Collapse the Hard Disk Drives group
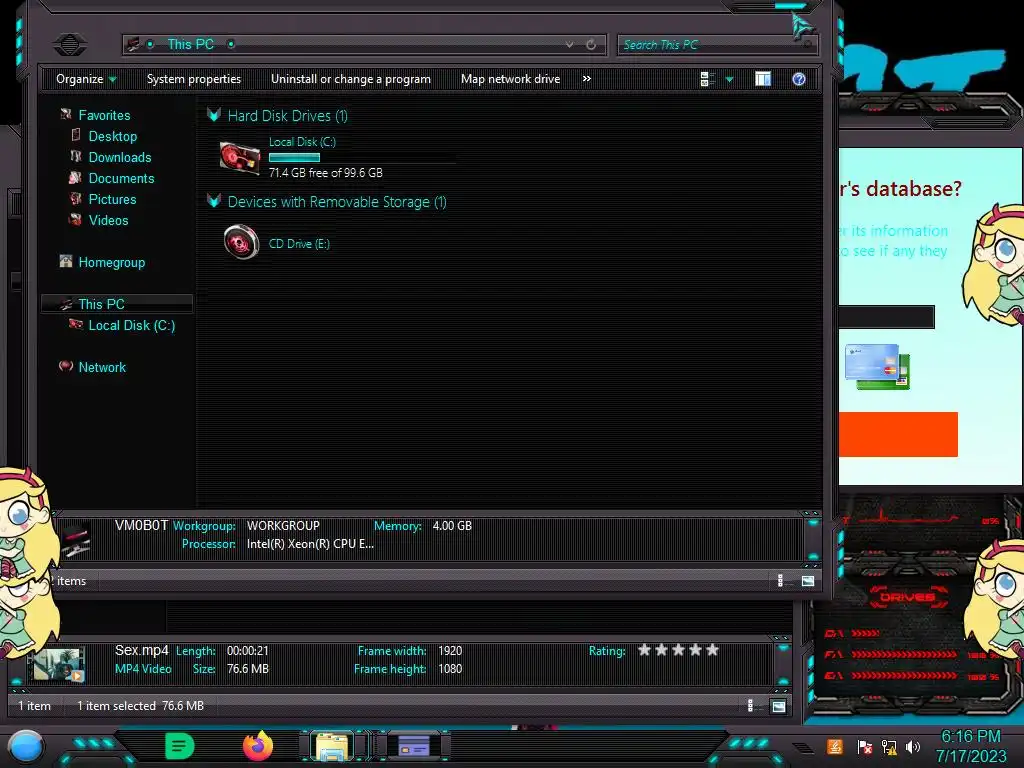 tap(214, 116)
